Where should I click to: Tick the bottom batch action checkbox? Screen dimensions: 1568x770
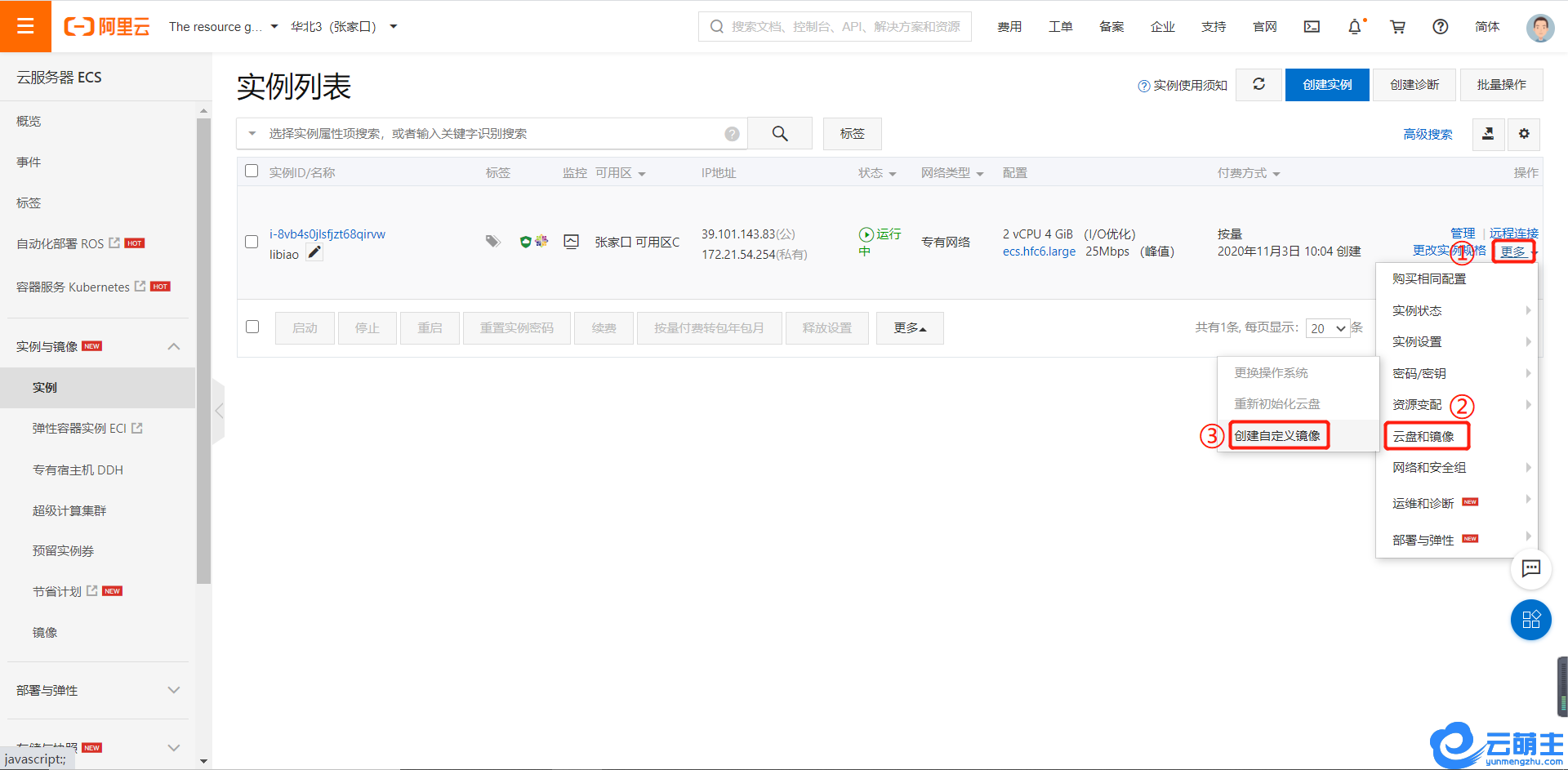click(x=252, y=327)
